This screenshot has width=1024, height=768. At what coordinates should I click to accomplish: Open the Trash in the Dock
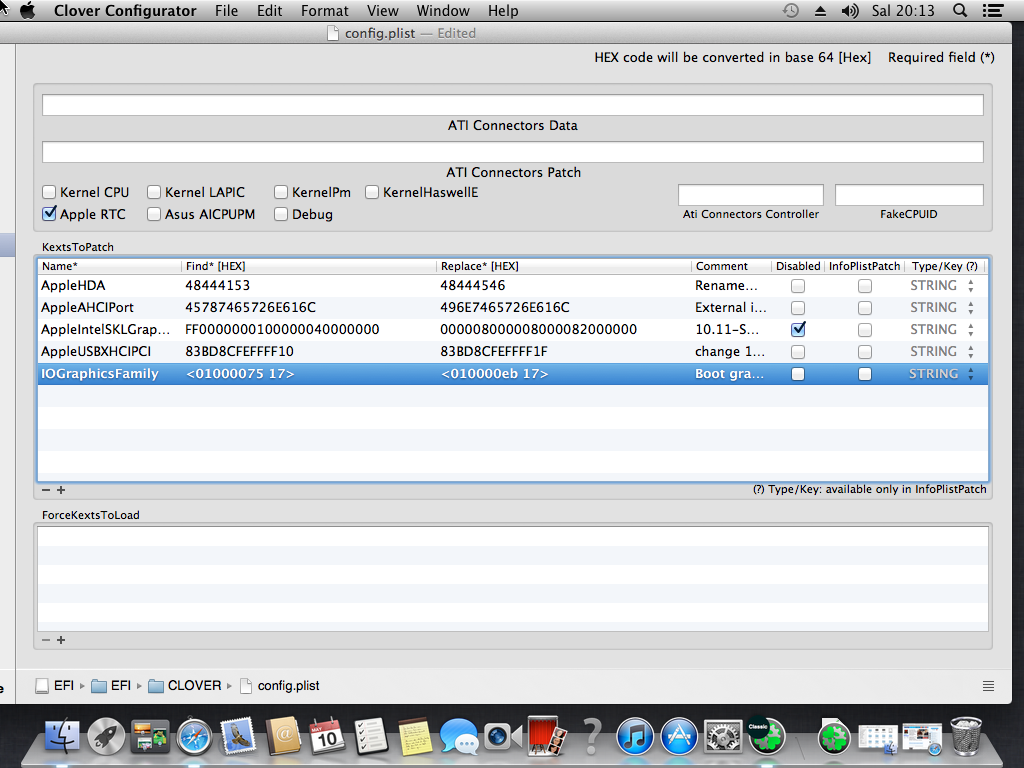click(x=966, y=736)
